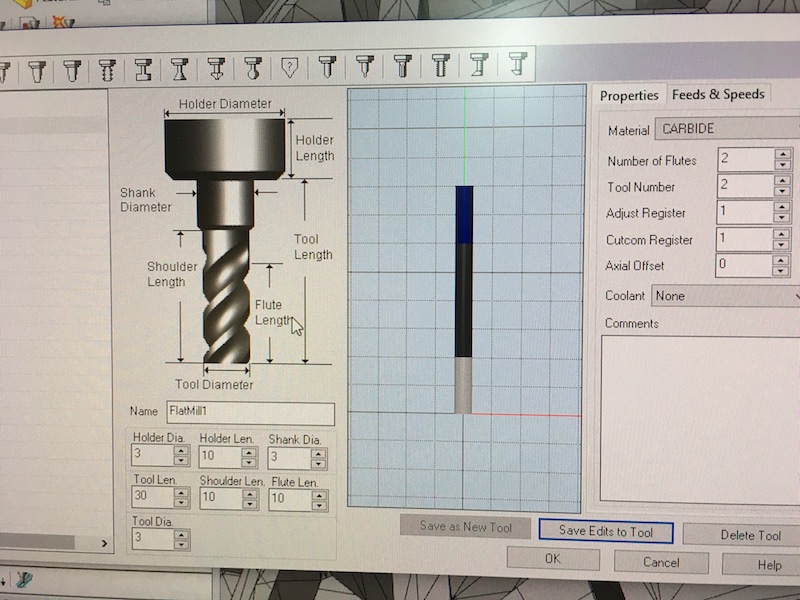Click the Name field containing FlatMill1
Image resolution: width=800 pixels, height=600 pixels.
pyautogui.click(x=251, y=413)
